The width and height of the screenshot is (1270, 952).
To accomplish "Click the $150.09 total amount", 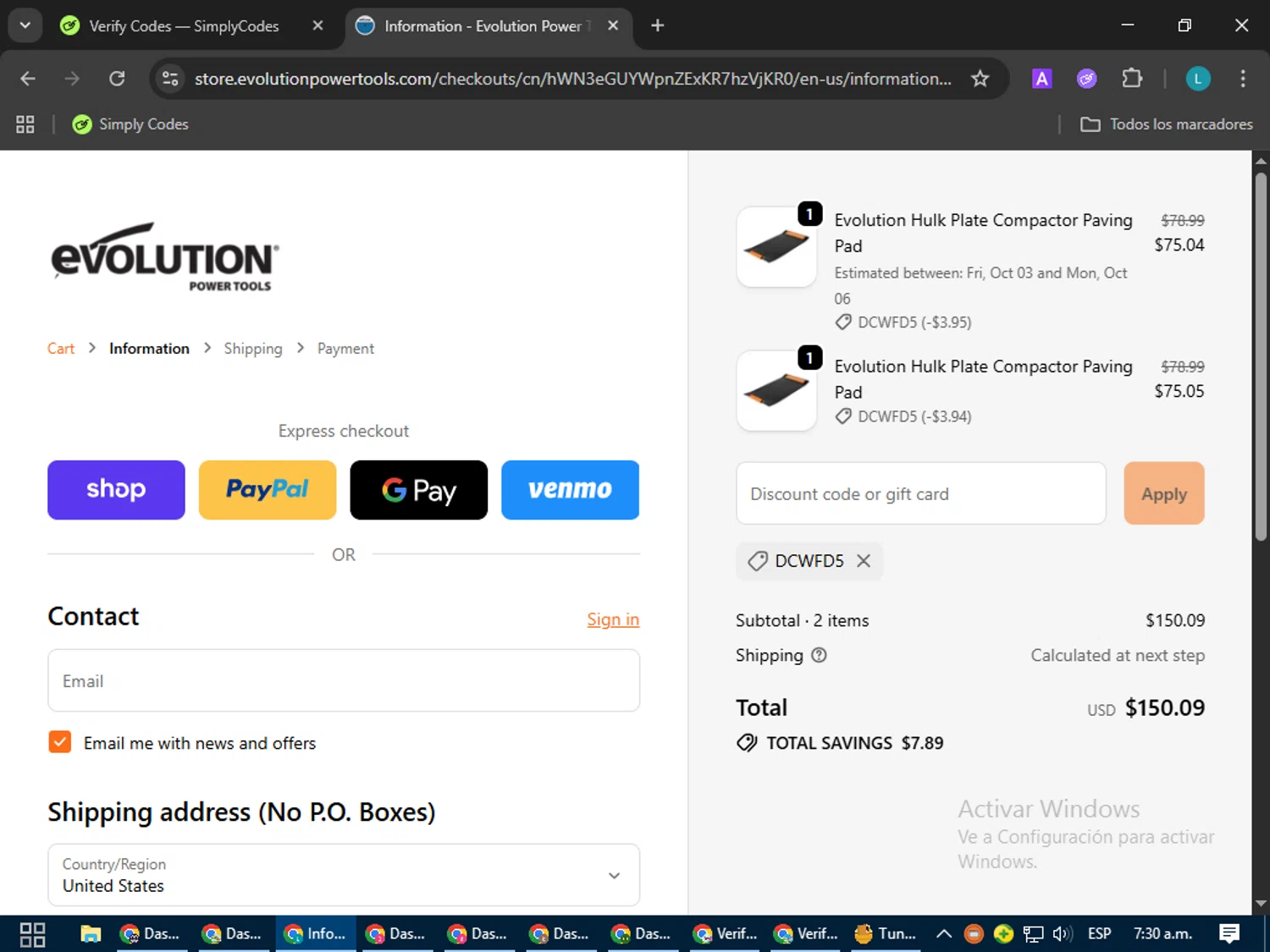I will coord(1165,707).
